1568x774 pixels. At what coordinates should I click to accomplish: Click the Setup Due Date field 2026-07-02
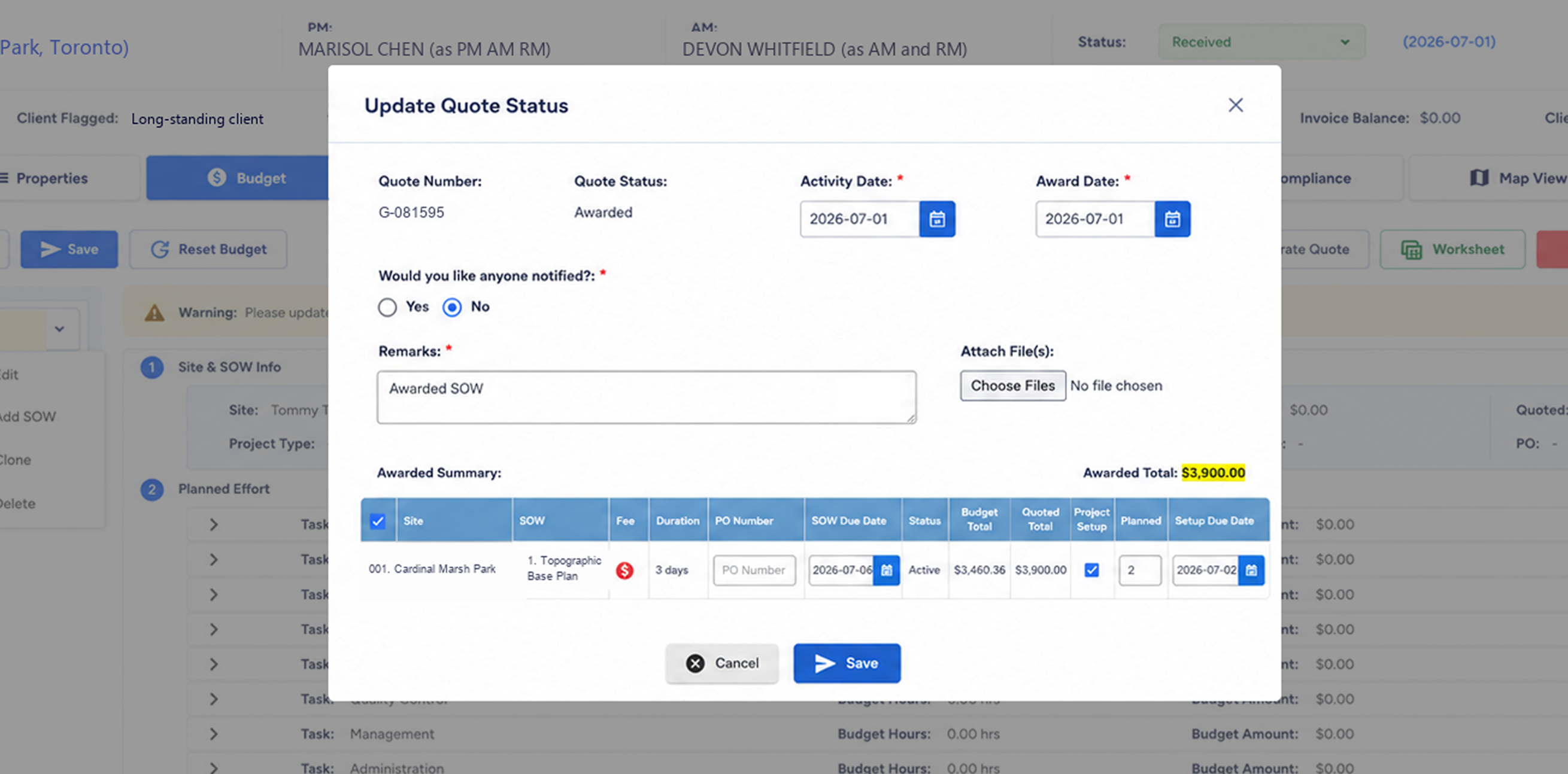pyautogui.click(x=1206, y=570)
